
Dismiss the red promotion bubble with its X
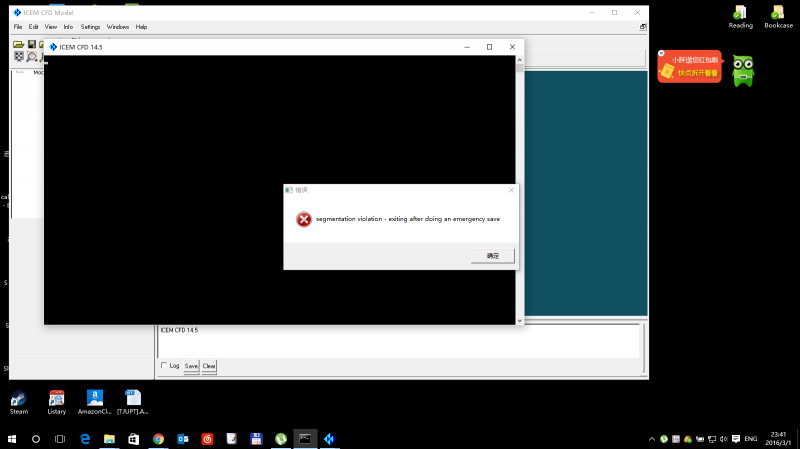pos(661,53)
